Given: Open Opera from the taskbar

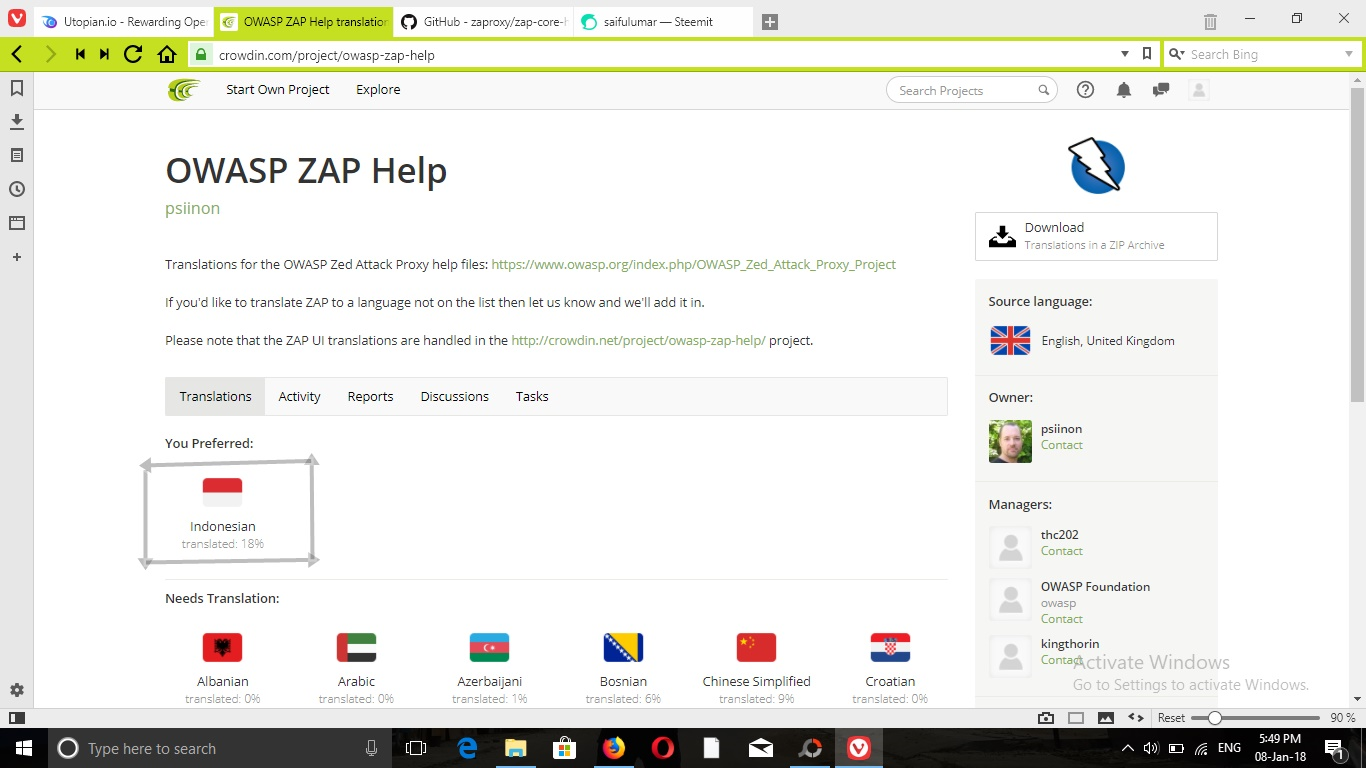Looking at the screenshot, I should (x=662, y=748).
